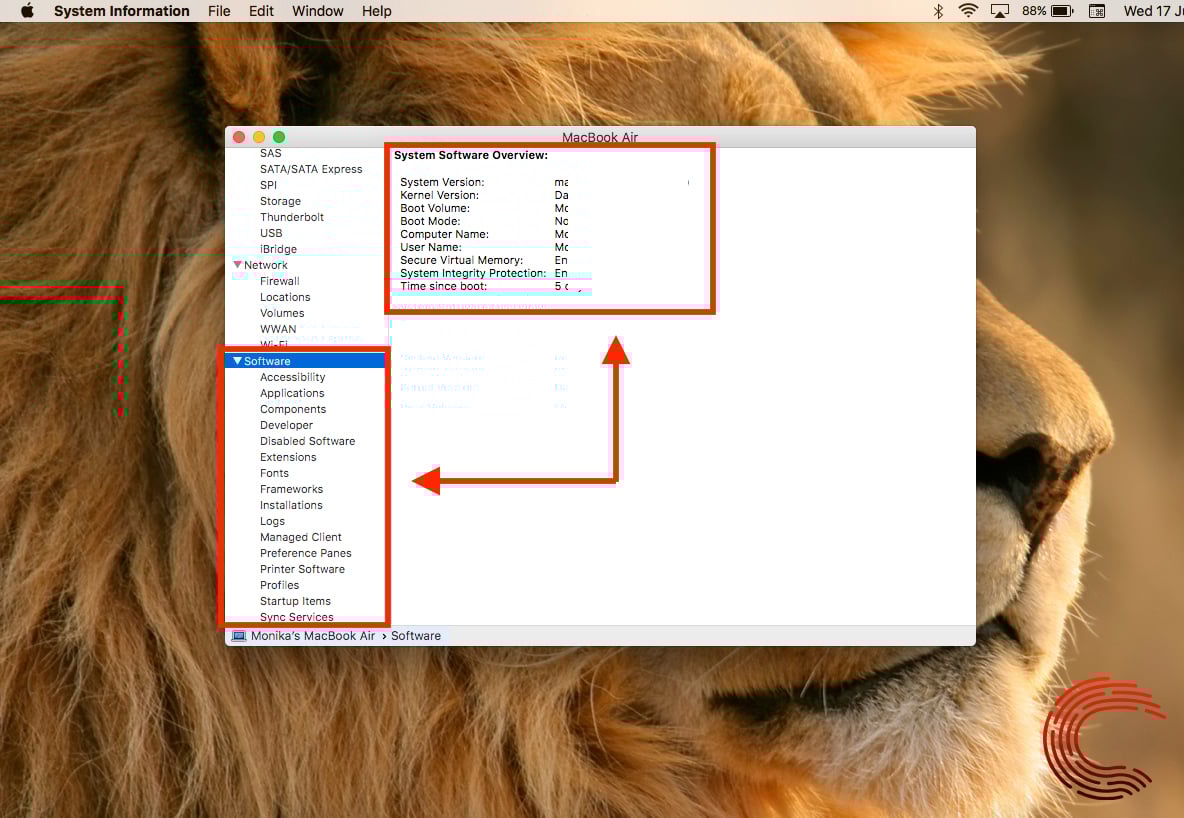
Task: Collapse the Network section triangle
Action: tap(237, 265)
